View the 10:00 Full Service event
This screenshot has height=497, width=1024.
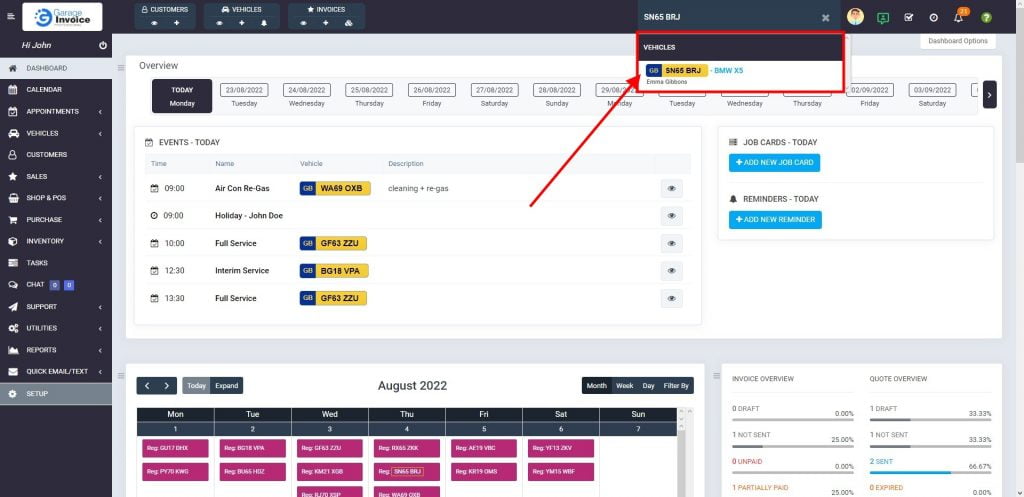click(671, 243)
